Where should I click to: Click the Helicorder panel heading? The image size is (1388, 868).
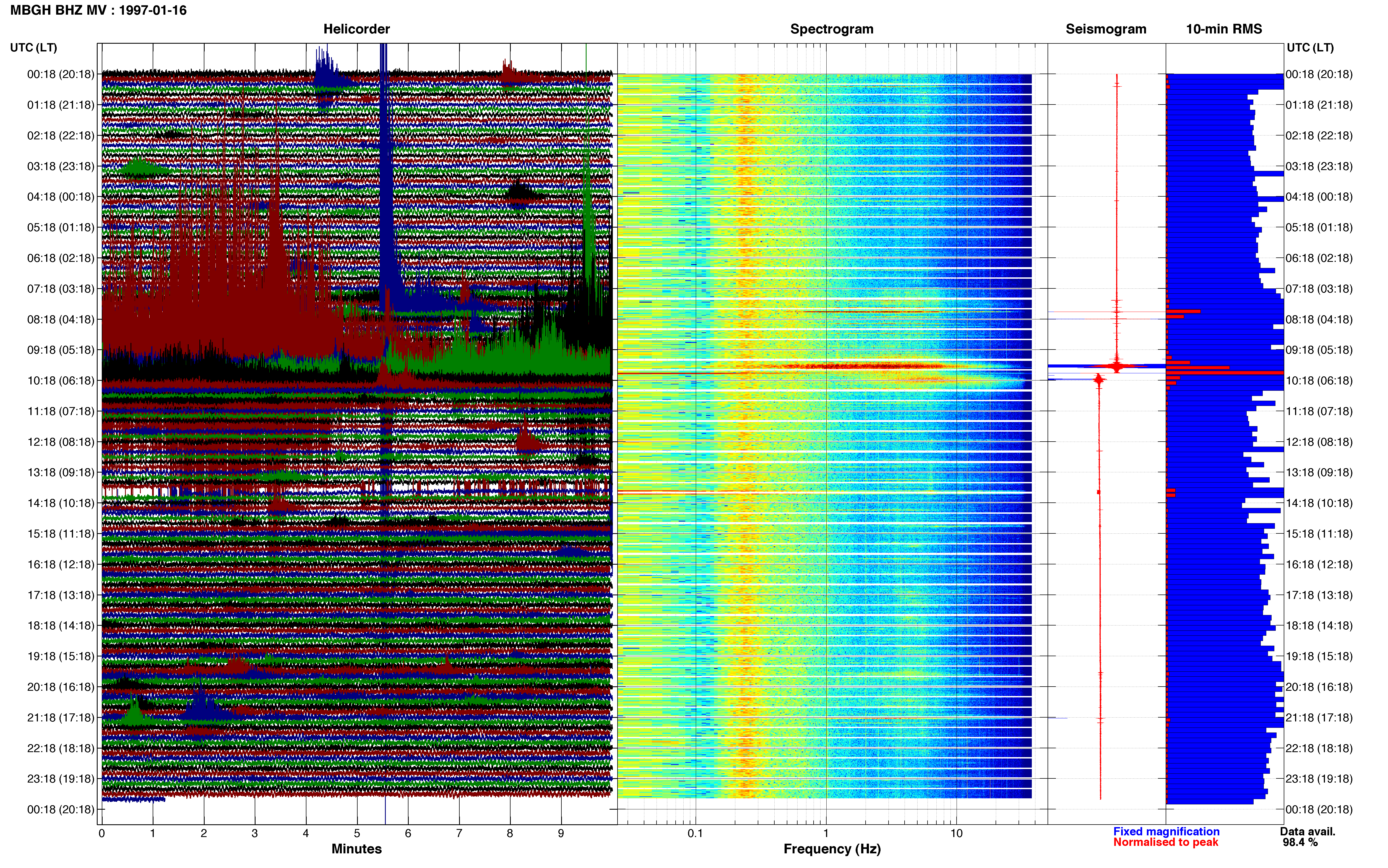tap(356, 29)
